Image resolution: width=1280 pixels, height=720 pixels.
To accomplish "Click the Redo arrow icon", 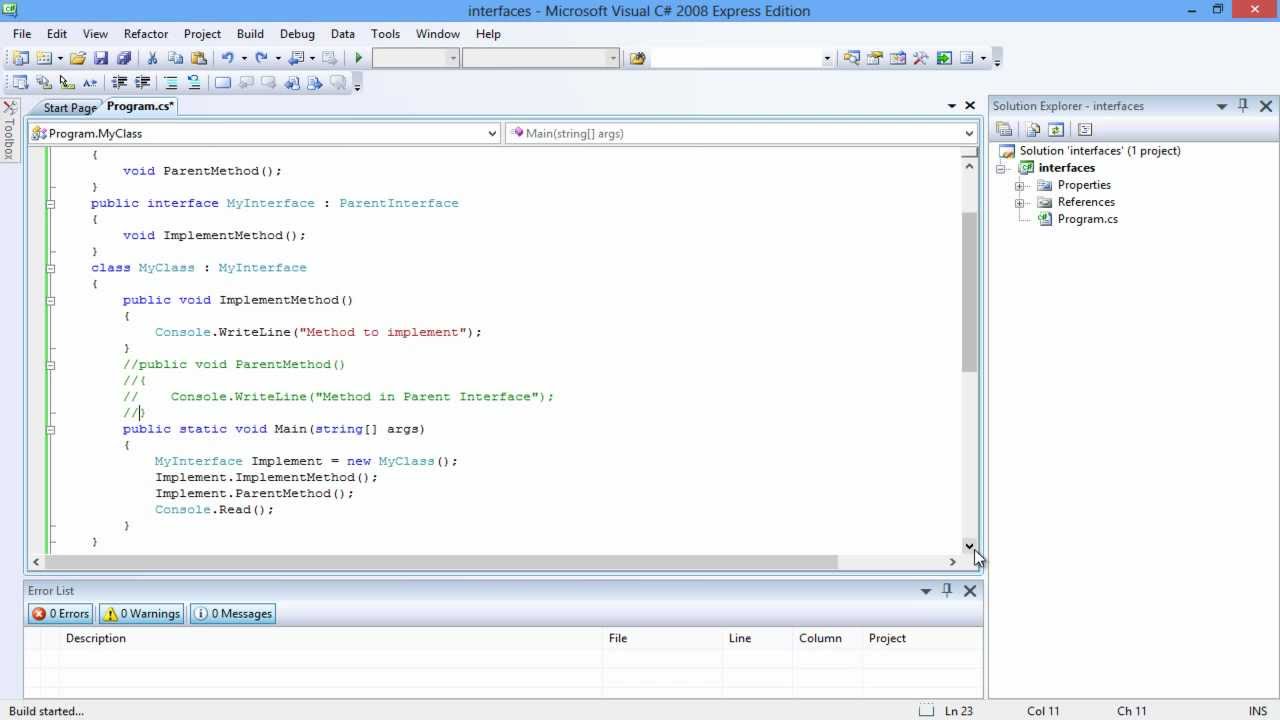I will point(261,58).
